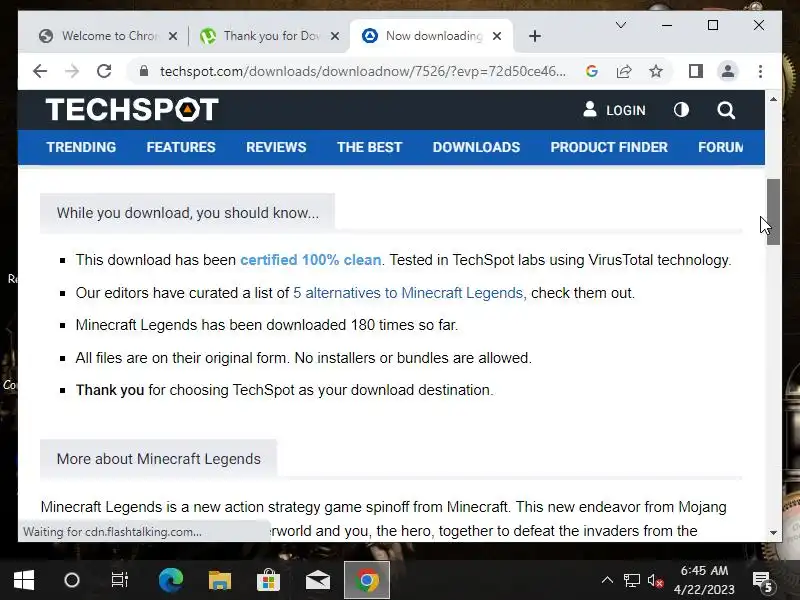Toggle the dark mode contrast icon
Screen dimensions: 800x600
(x=681, y=110)
